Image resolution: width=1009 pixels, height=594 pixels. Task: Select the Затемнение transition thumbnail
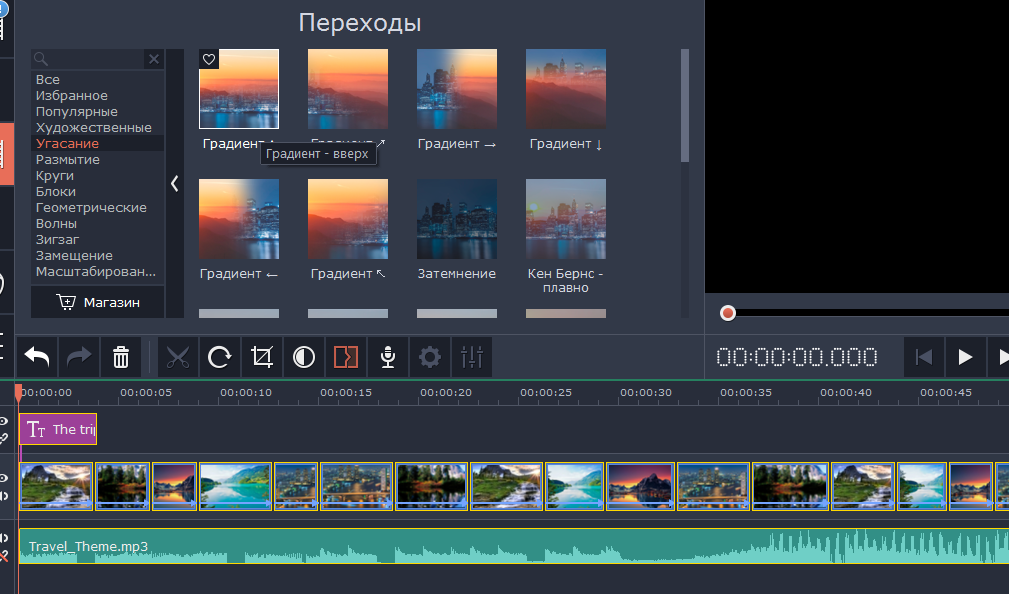457,219
